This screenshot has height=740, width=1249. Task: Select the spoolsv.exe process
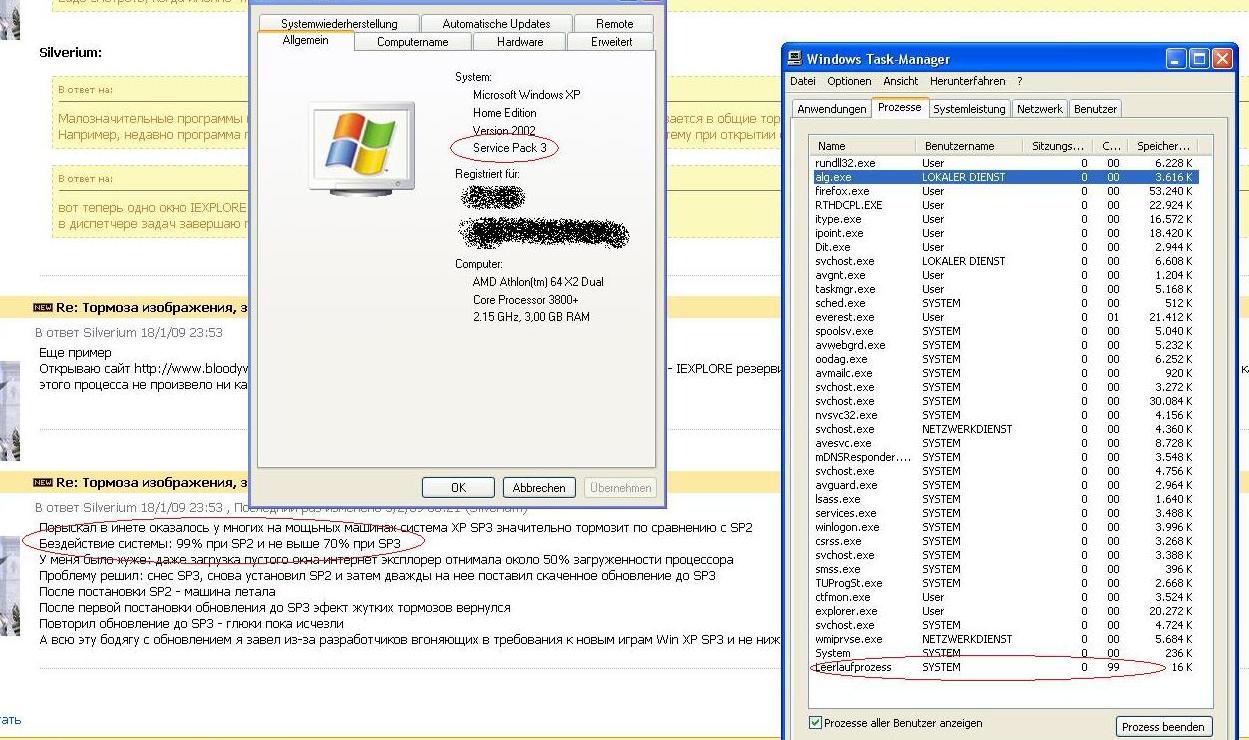click(1004, 331)
